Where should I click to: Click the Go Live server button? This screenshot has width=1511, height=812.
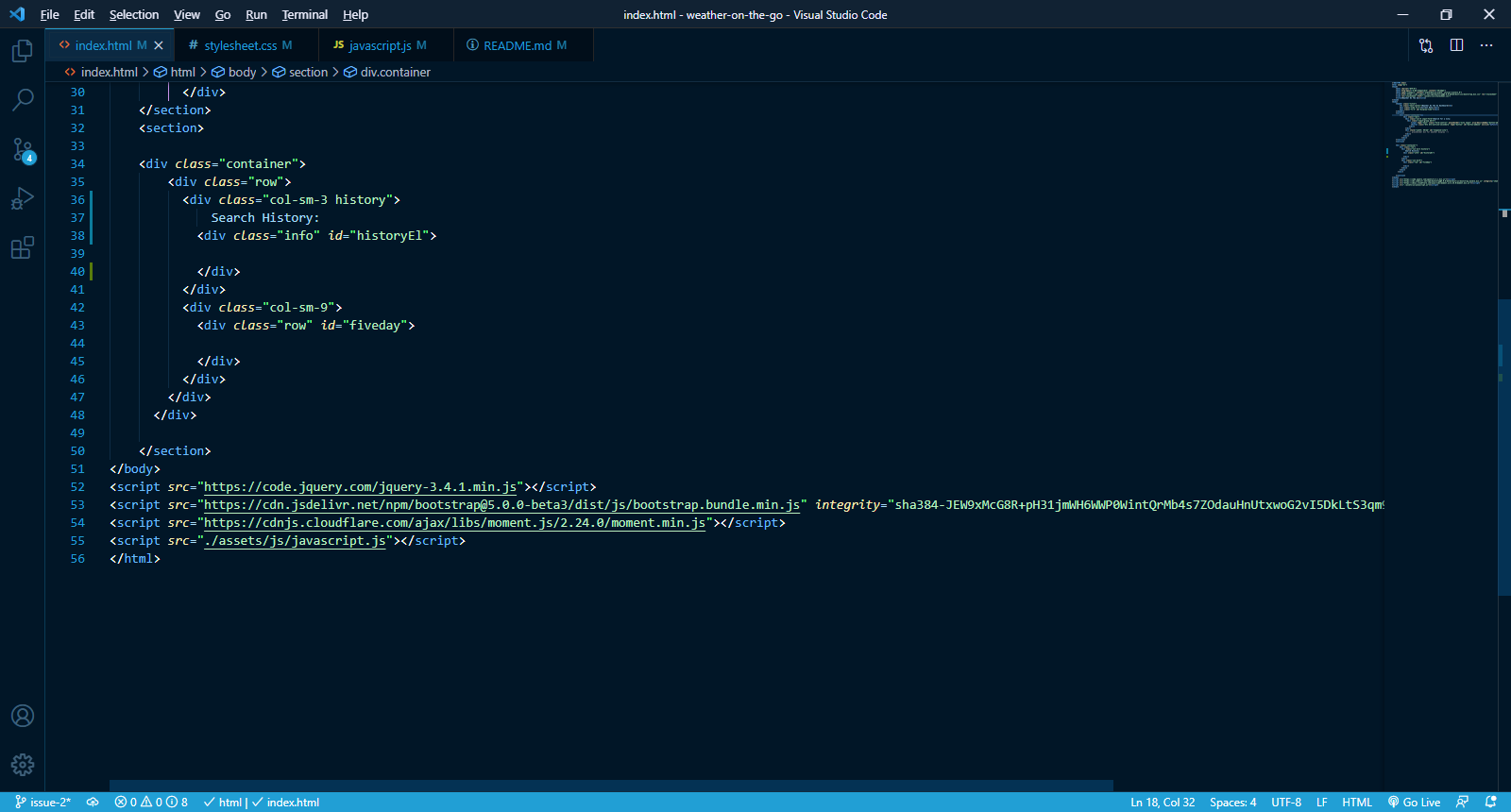click(x=1414, y=802)
